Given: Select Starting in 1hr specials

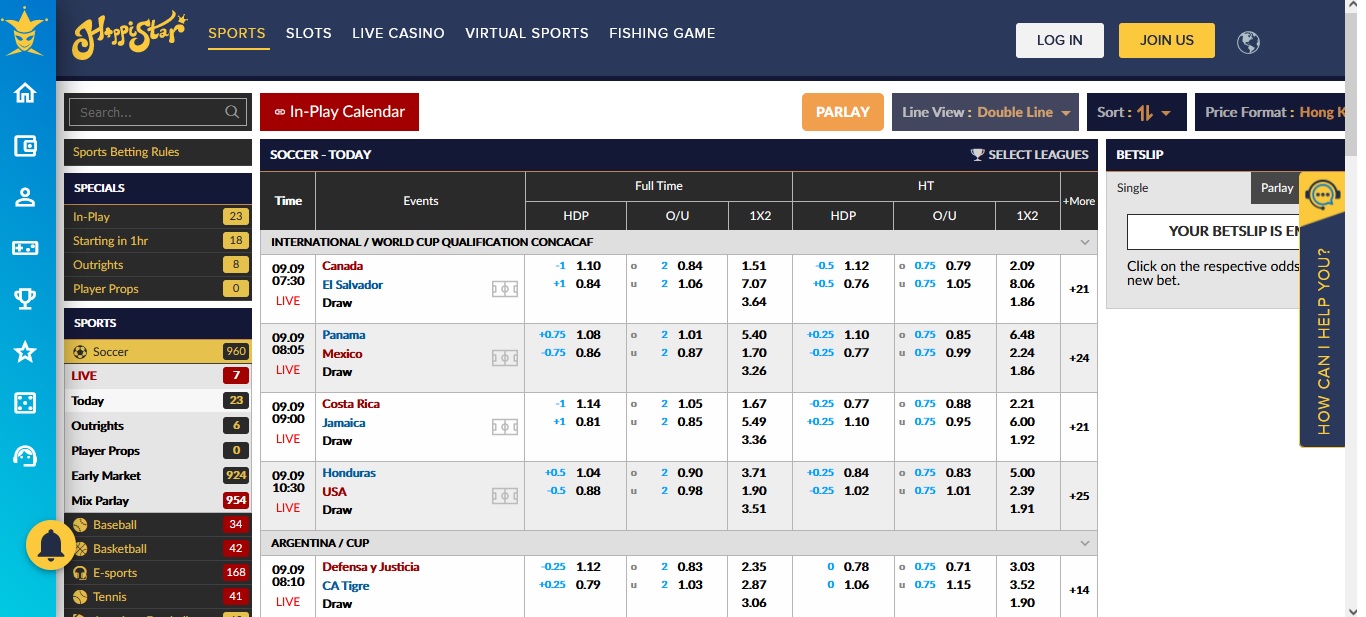Looking at the screenshot, I should 158,241.
